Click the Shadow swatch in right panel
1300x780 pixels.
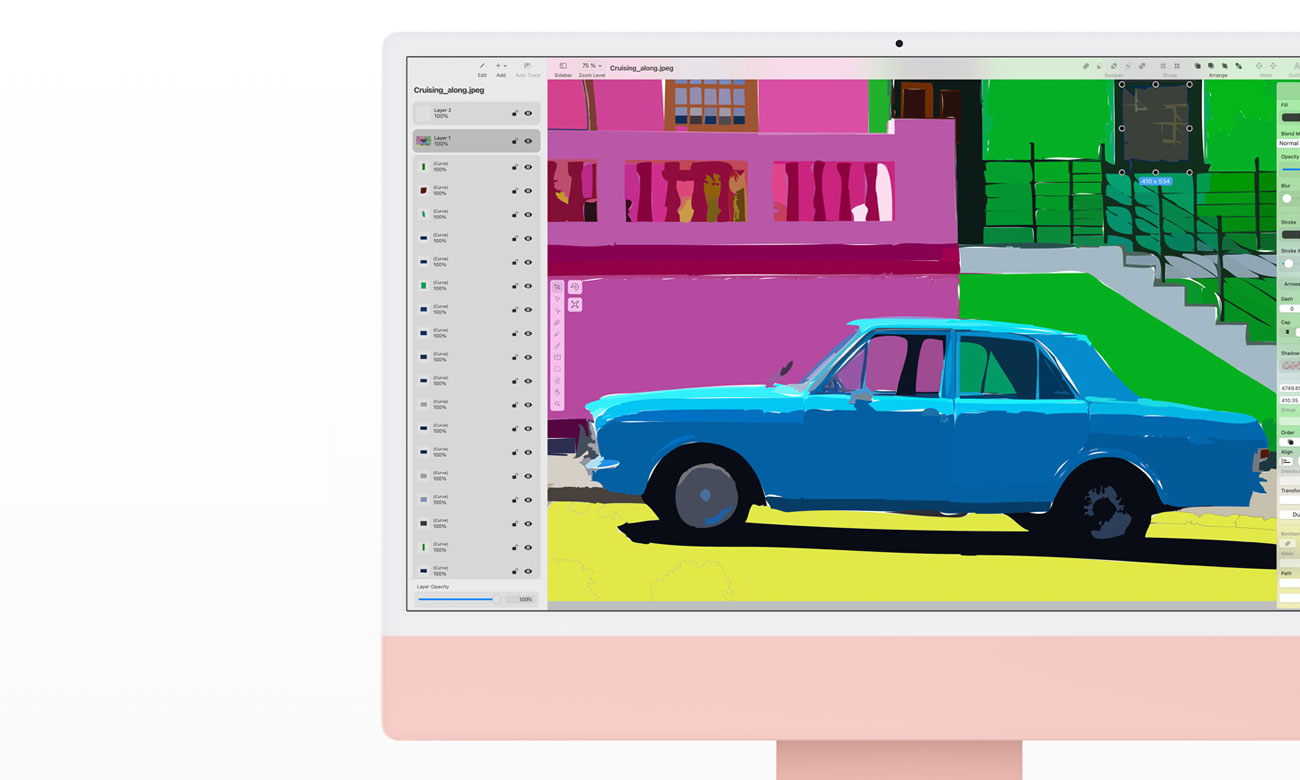(x=1291, y=366)
